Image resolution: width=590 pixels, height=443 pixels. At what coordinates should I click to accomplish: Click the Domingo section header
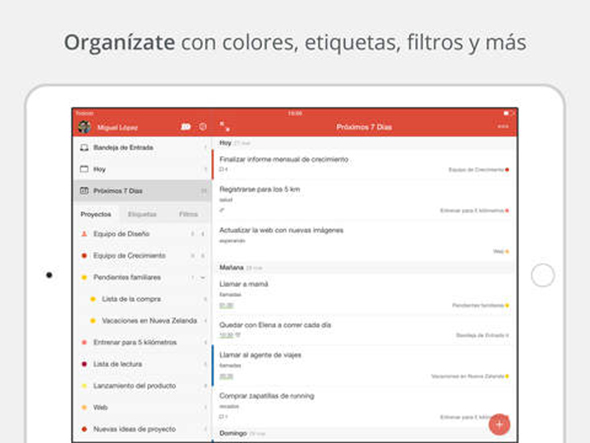click(x=364, y=434)
